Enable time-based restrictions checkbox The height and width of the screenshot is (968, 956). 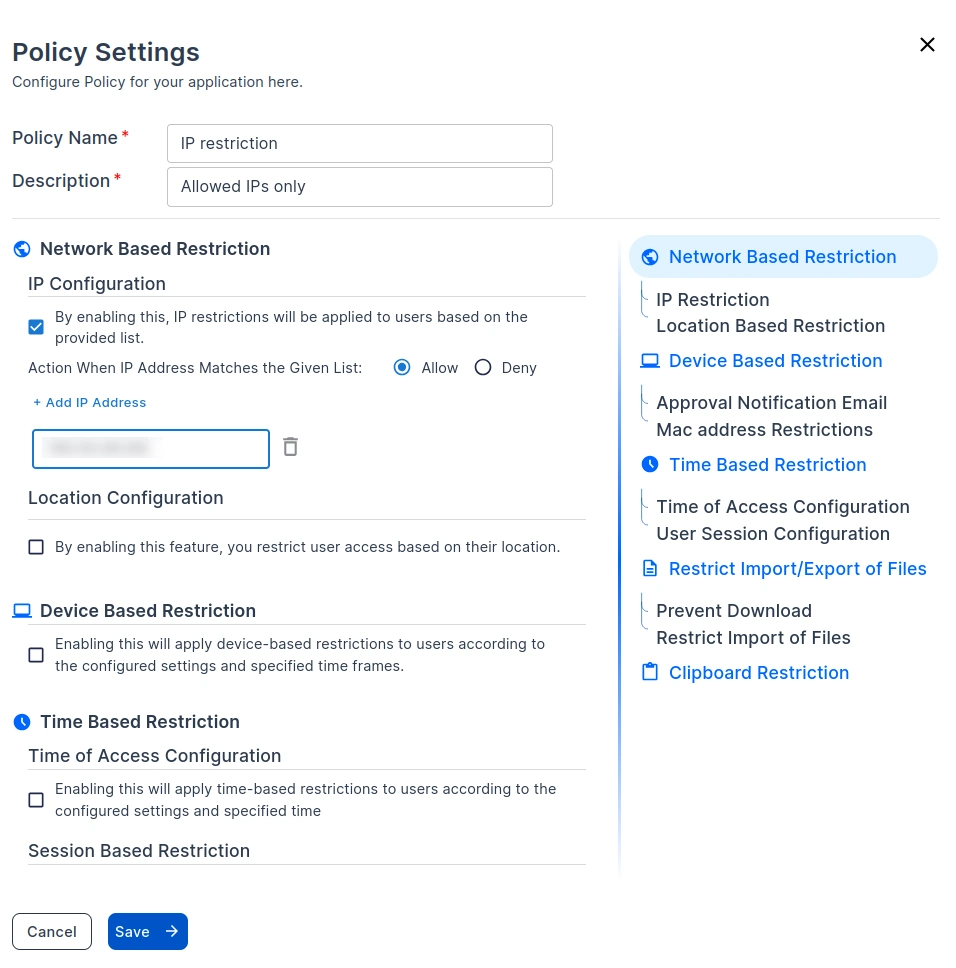(x=36, y=800)
